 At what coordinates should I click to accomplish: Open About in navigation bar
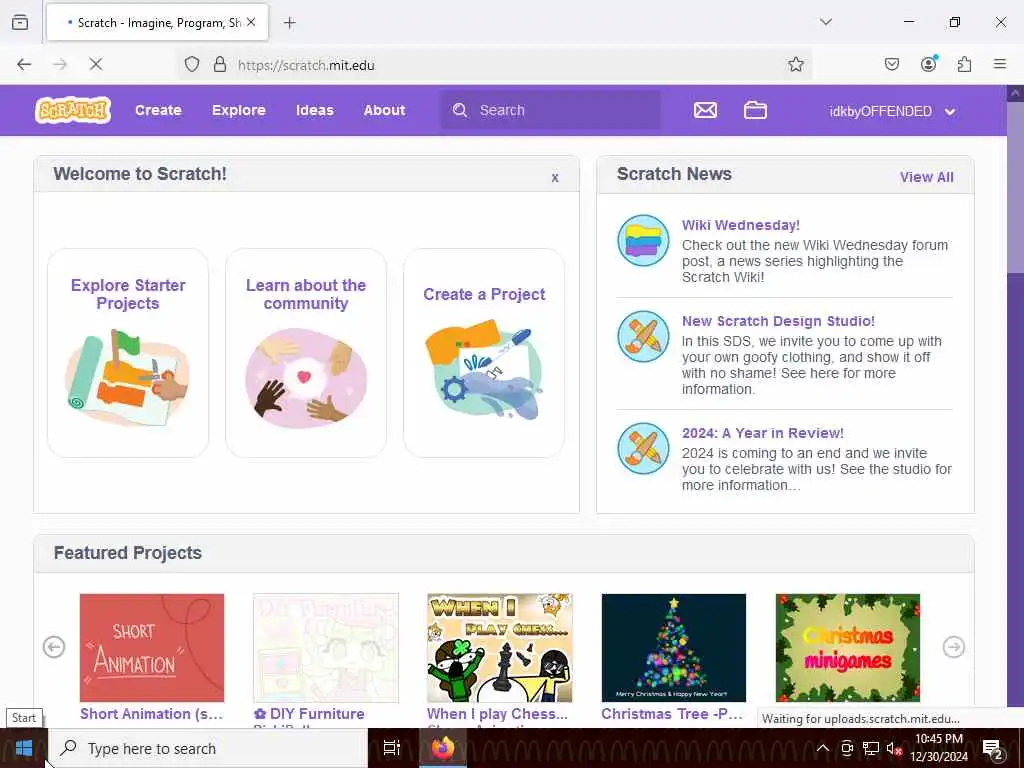click(385, 110)
